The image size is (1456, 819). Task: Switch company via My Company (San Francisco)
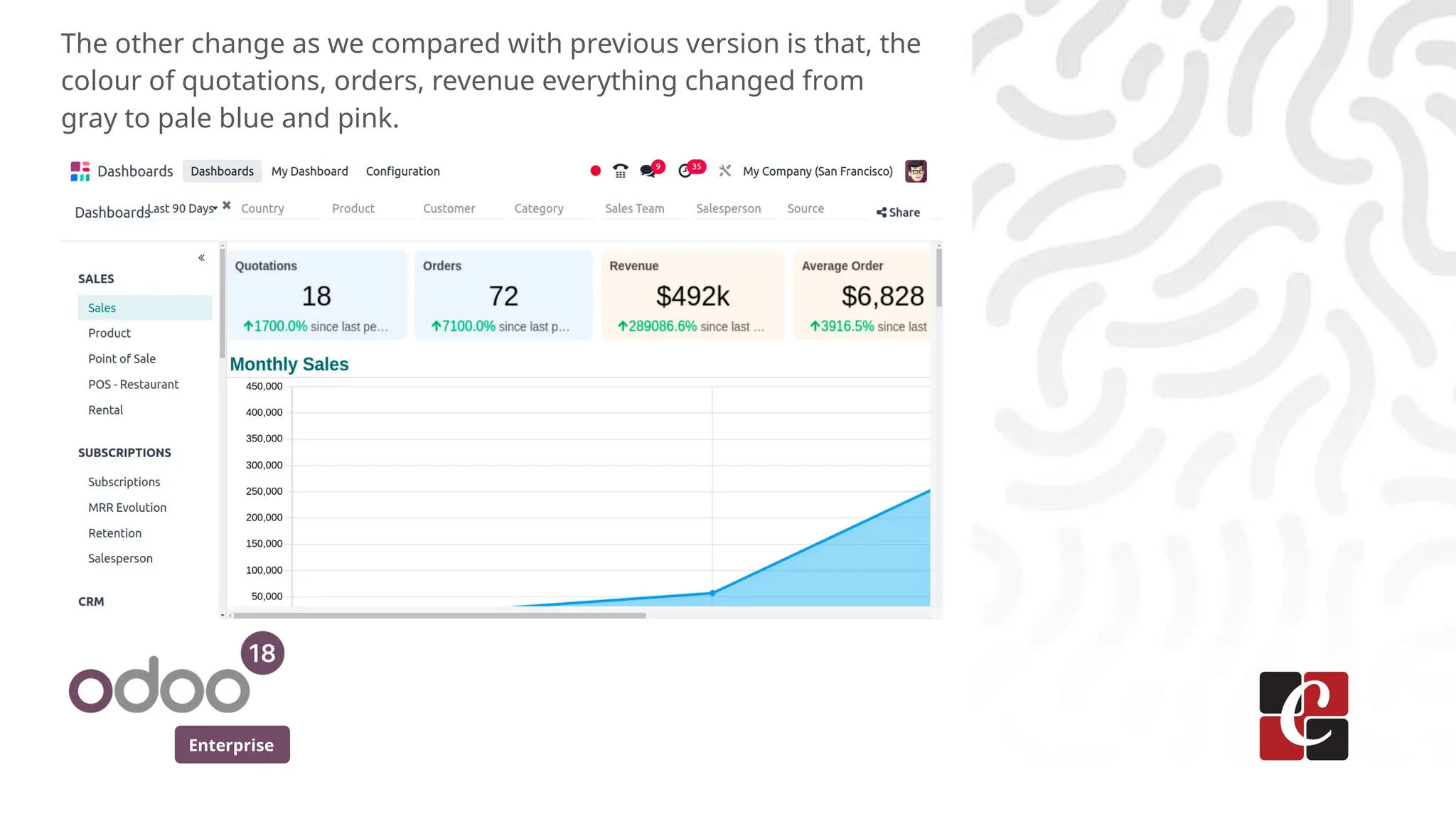(x=818, y=171)
